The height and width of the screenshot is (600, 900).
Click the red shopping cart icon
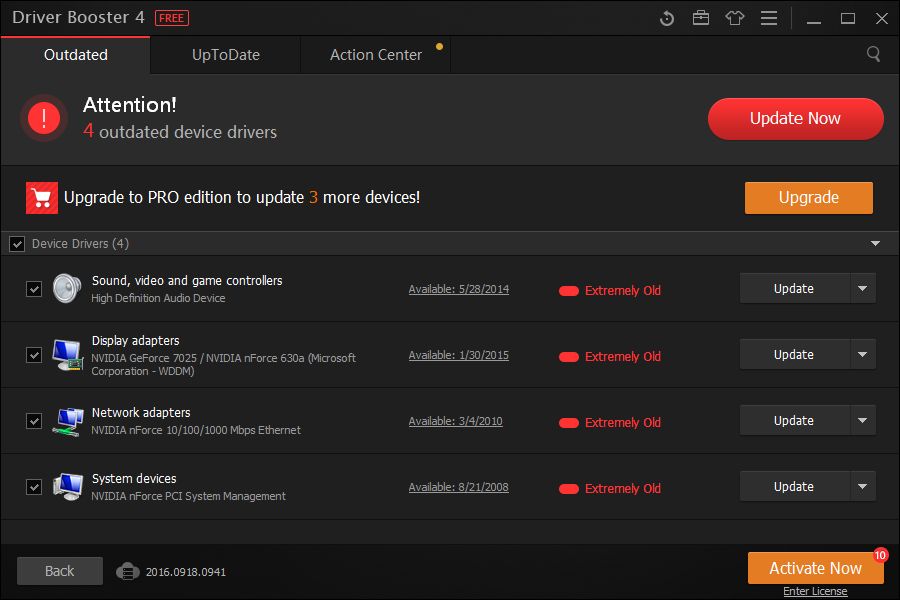[42, 198]
